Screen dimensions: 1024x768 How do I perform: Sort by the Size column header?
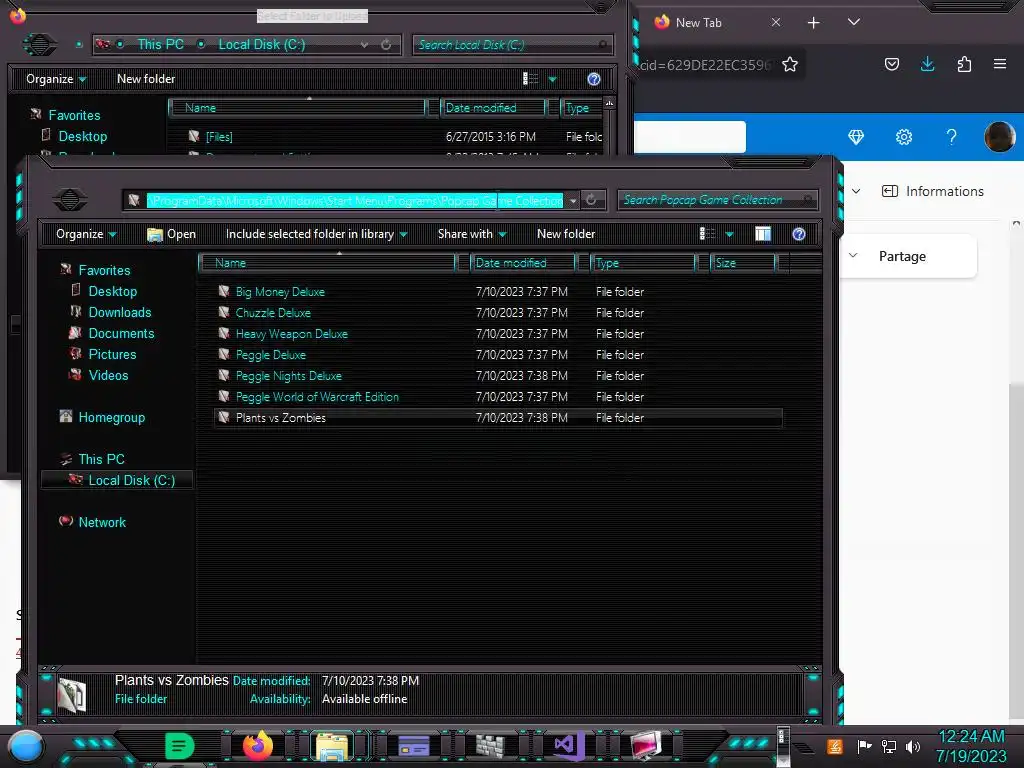743,263
